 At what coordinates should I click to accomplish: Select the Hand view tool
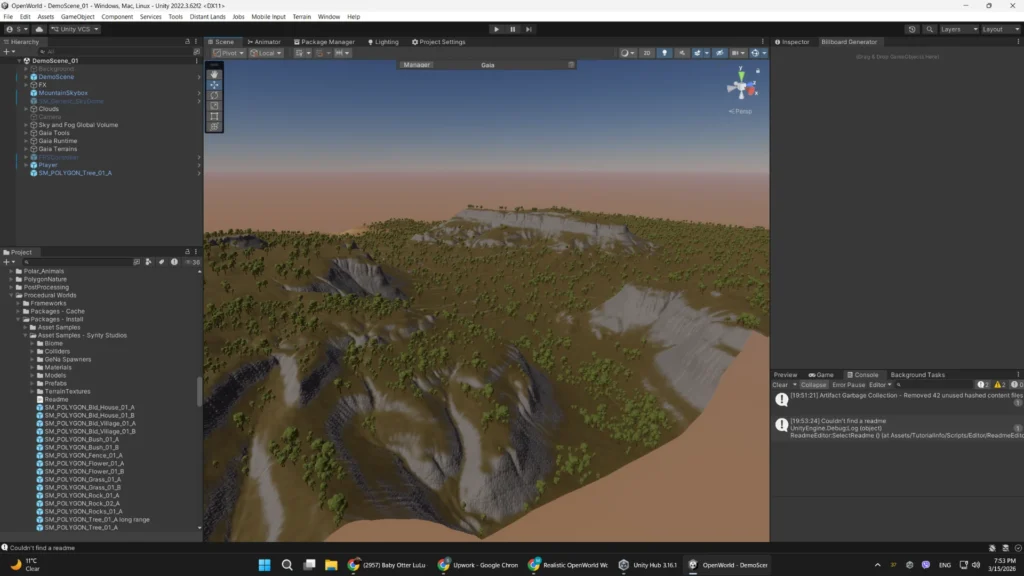214,74
